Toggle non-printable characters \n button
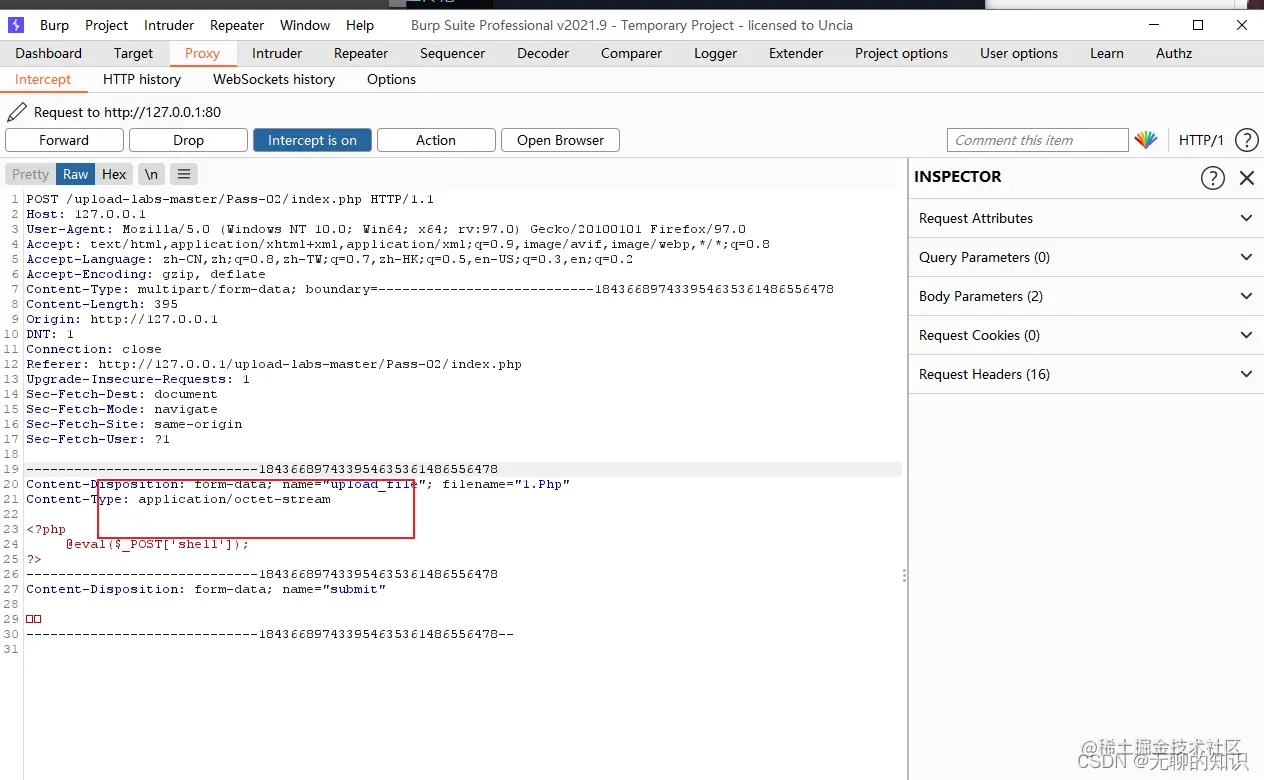Viewport: 1264px width, 780px height. click(x=151, y=174)
